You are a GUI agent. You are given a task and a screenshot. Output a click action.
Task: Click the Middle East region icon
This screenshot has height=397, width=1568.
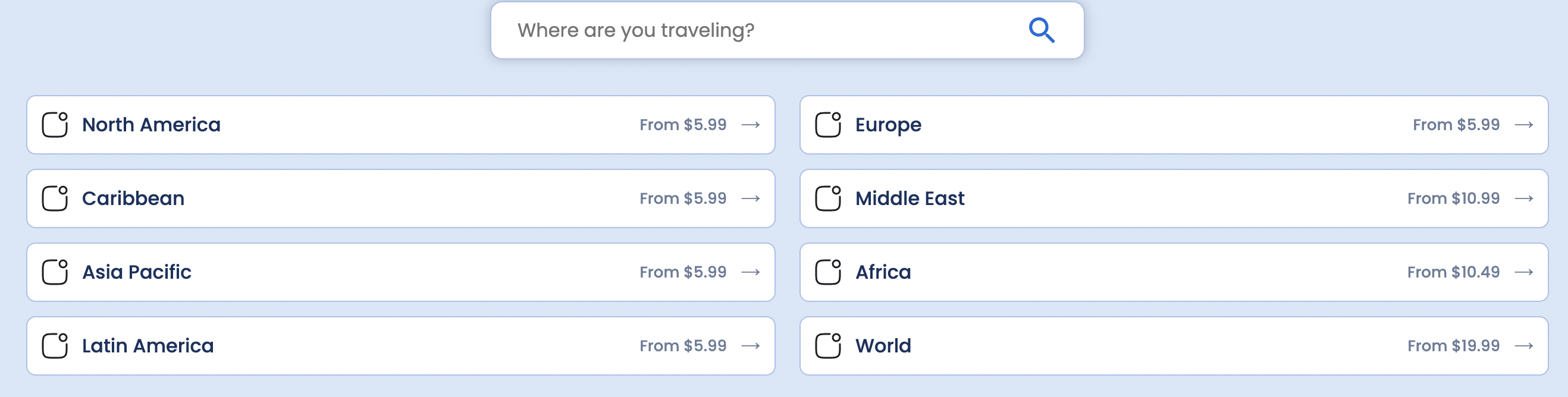828,198
